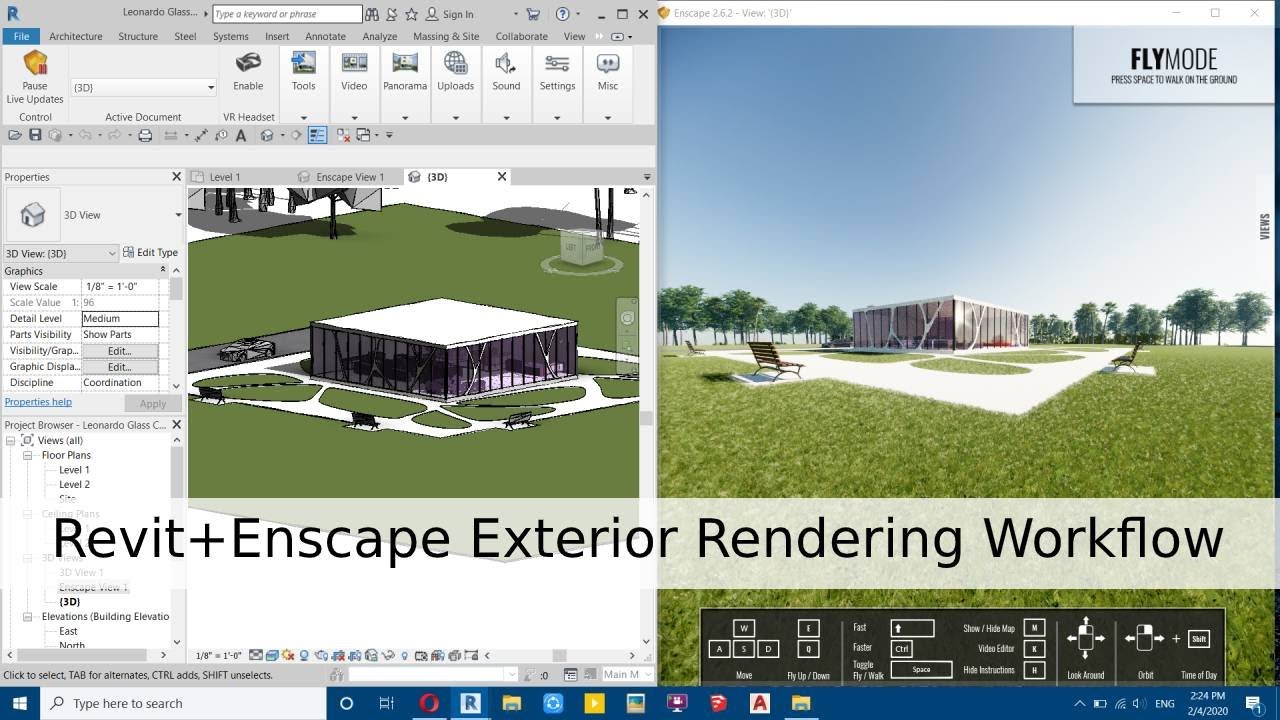Click the Detail Level Medium field
The height and width of the screenshot is (720, 1280).
[120, 319]
